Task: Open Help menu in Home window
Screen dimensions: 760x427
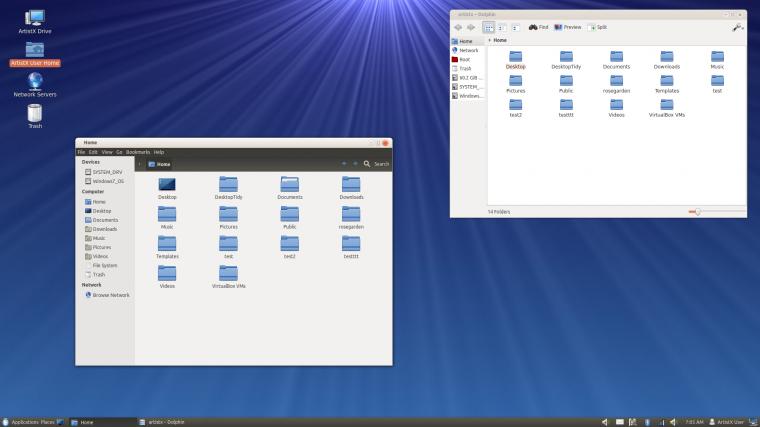Action: [158, 152]
